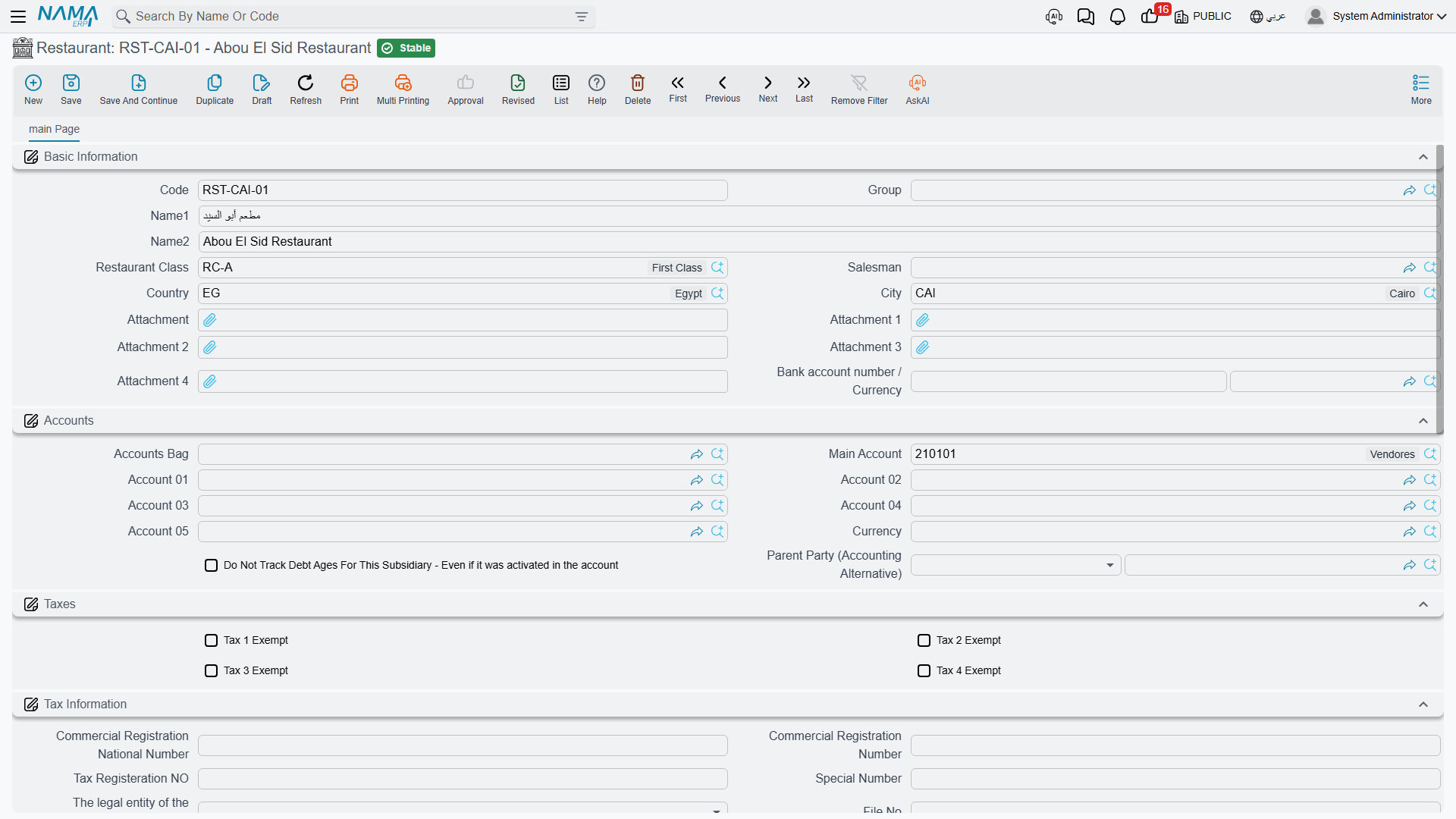Image resolution: width=1456 pixels, height=819 pixels.
Task: Open the More actions menu
Action: (1421, 89)
